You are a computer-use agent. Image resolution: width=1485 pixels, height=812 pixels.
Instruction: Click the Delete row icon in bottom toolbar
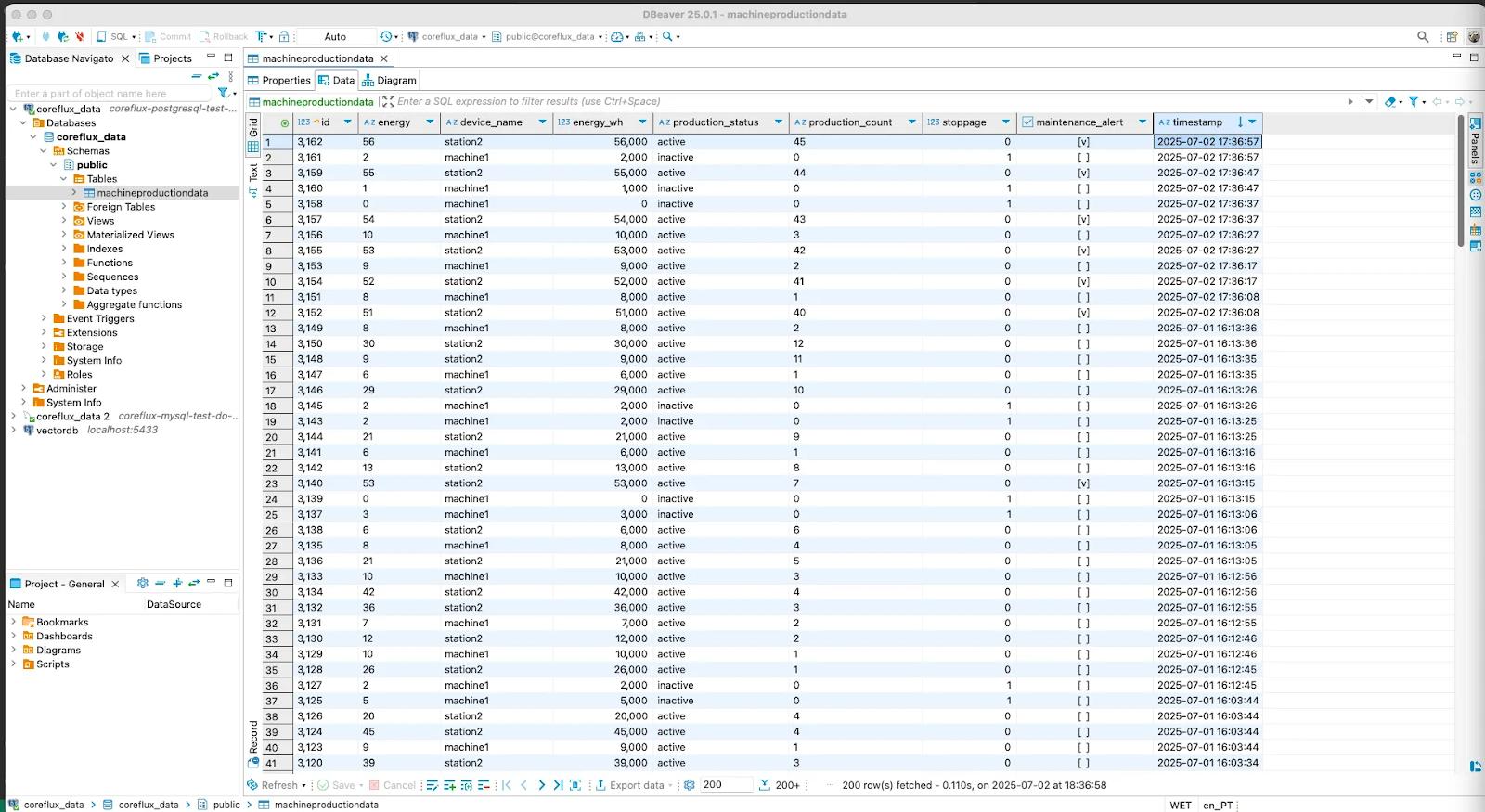point(483,785)
